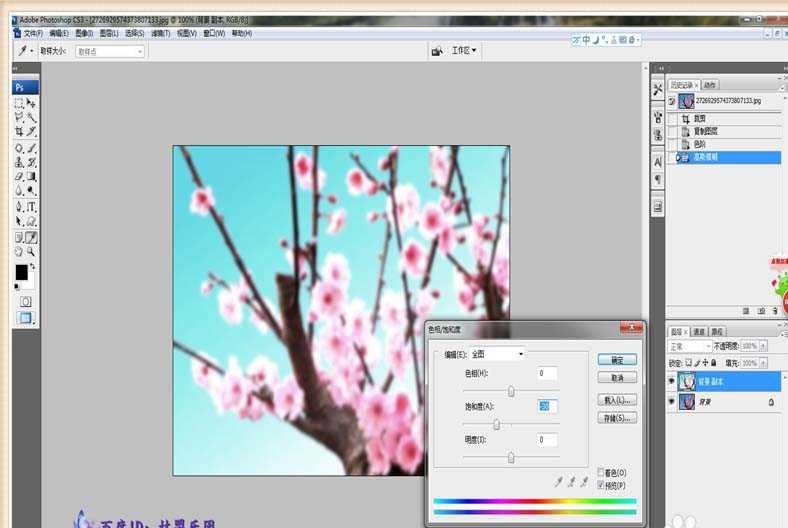Select the Type (T) tool
The width and height of the screenshot is (788, 528).
click(32, 206)
